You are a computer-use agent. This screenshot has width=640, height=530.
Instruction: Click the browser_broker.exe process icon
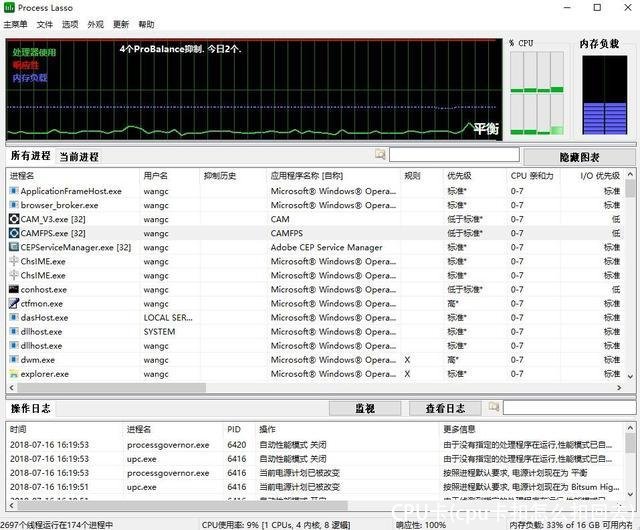point(14,205)
